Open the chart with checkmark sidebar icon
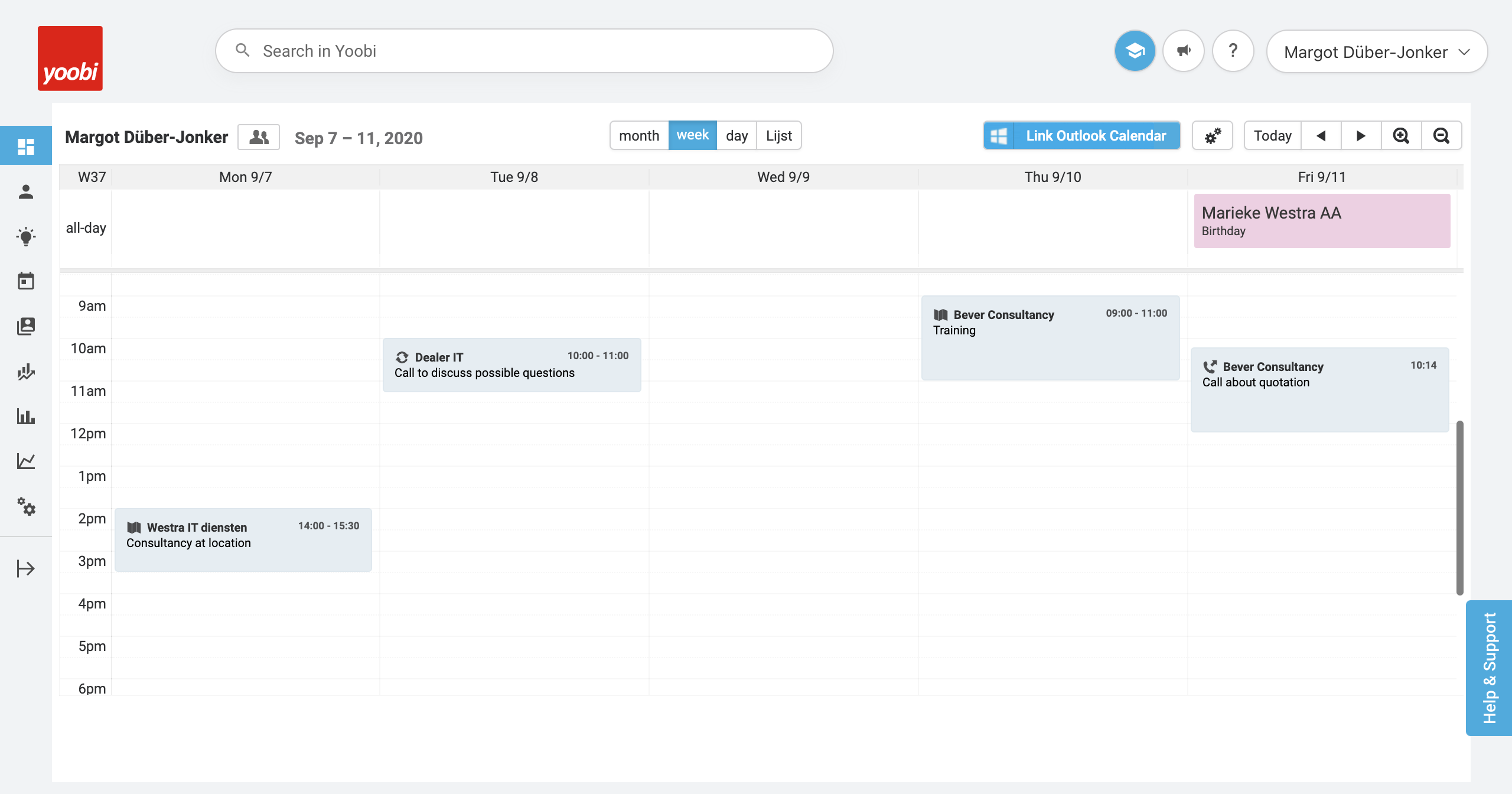 (x=26, y=371)
